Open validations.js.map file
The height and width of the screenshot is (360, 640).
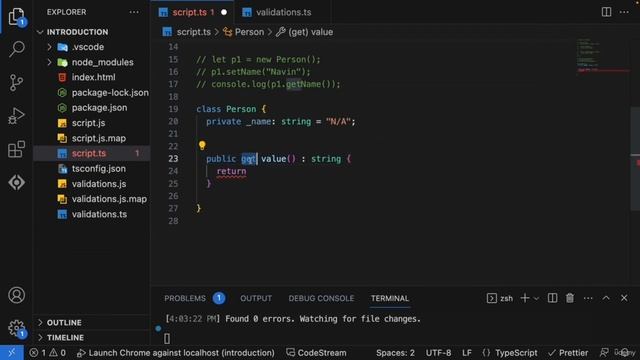pyautogui.click(x=109, y=199)
